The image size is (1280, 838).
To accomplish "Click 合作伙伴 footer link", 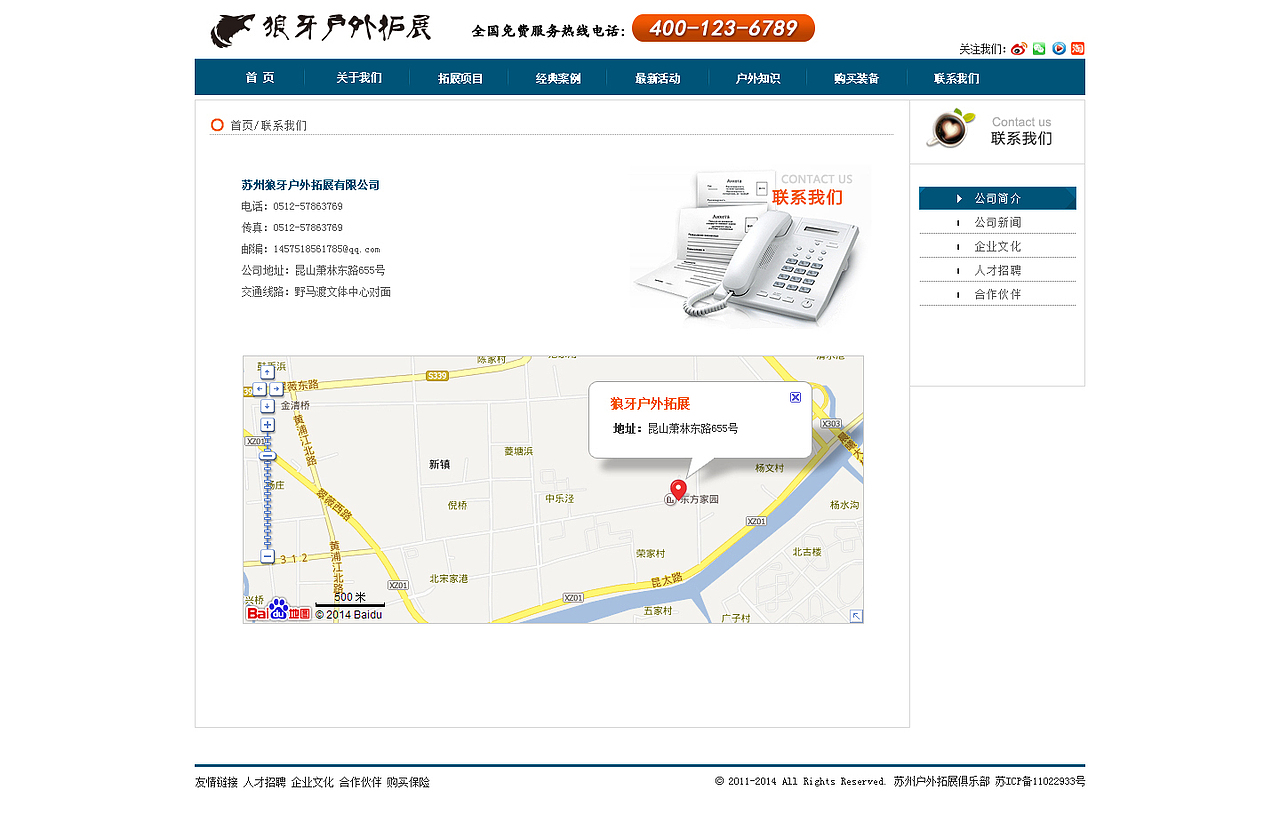I will [x=360, y=783].
